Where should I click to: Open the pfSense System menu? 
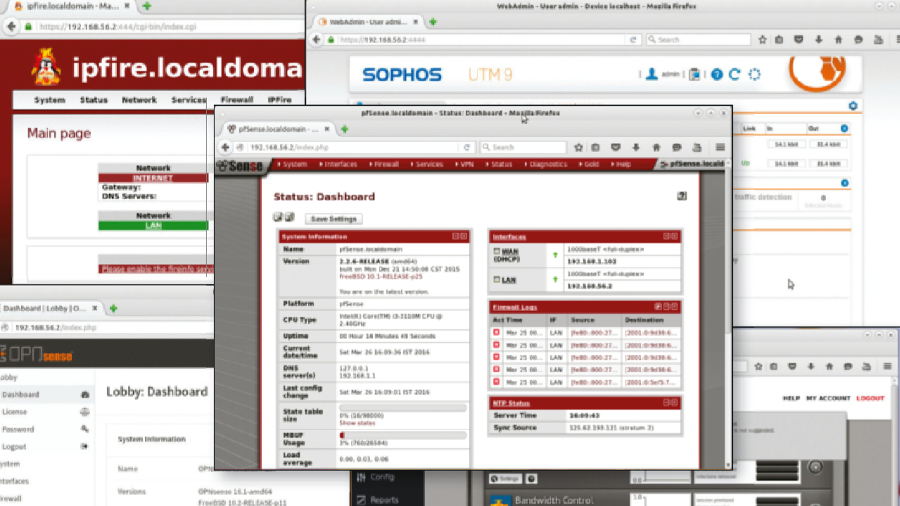[x=293, y=164]
